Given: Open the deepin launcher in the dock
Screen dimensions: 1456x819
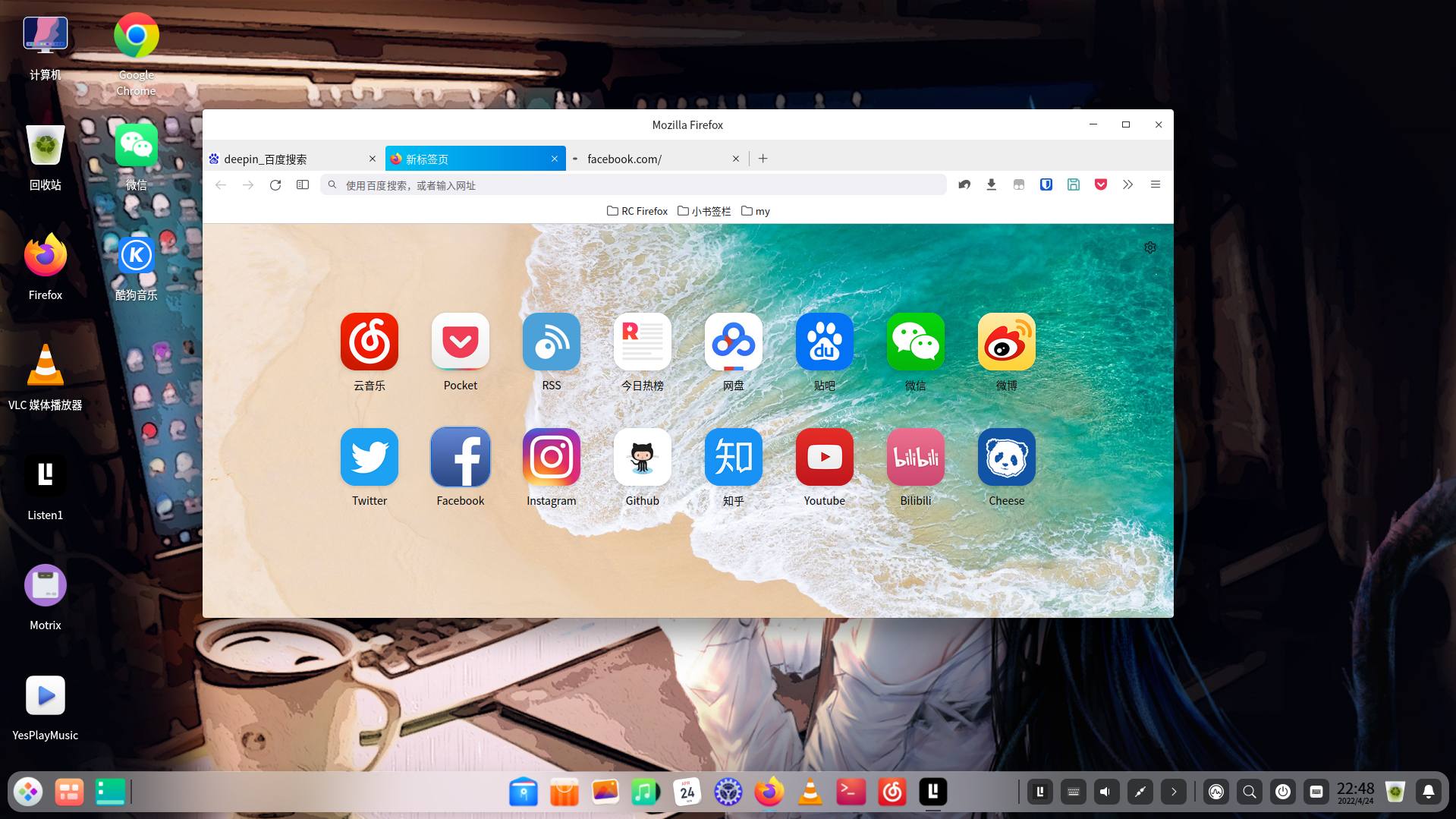Looking at the screenshot, I should click(29, 792).
